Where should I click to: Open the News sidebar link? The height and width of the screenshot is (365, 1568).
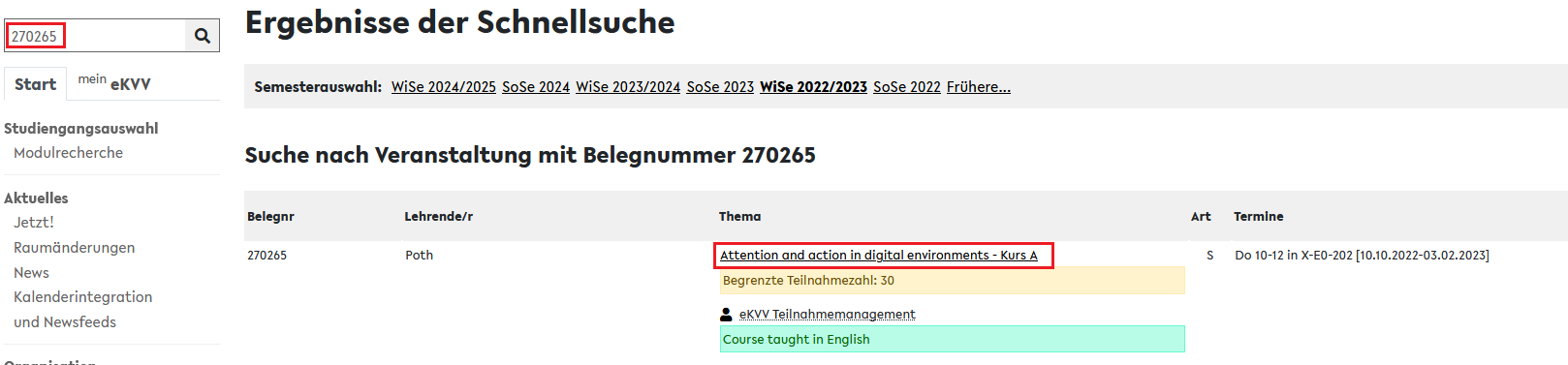click(31, 273)
